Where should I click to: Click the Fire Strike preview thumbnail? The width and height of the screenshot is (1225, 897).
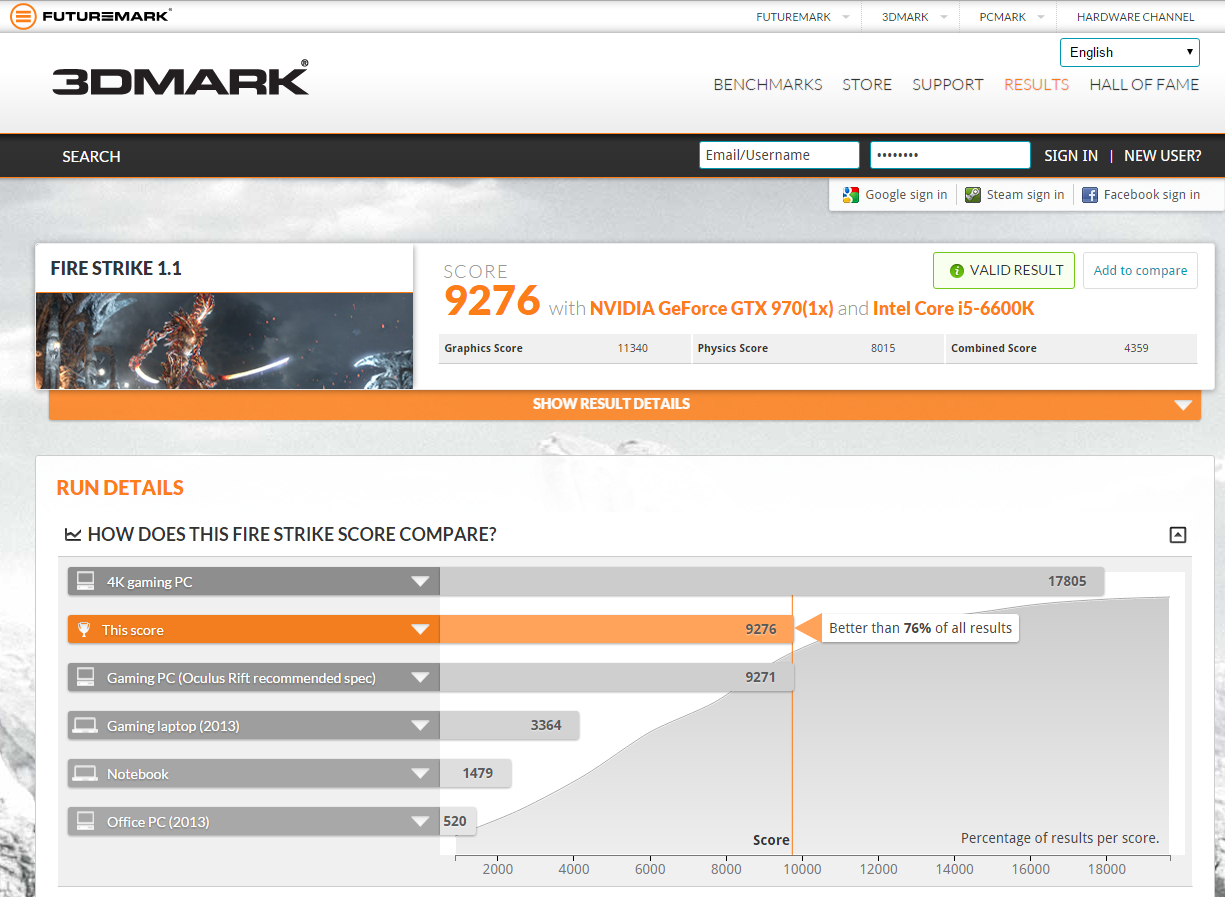click(x=224, y=341)
